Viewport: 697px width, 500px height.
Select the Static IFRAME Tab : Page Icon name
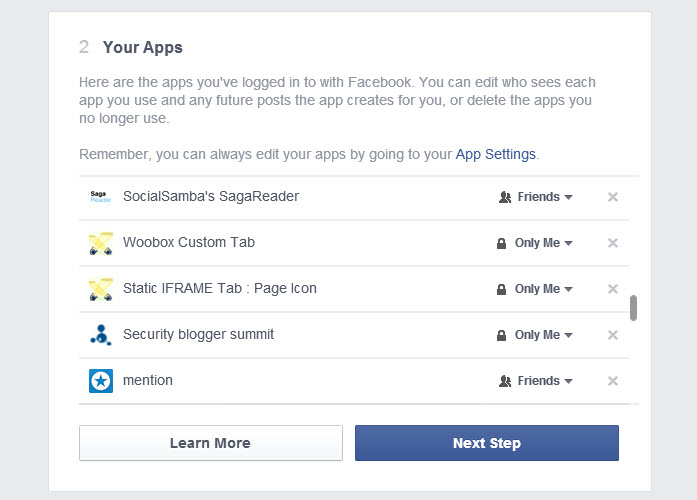[x=220, y=288]
